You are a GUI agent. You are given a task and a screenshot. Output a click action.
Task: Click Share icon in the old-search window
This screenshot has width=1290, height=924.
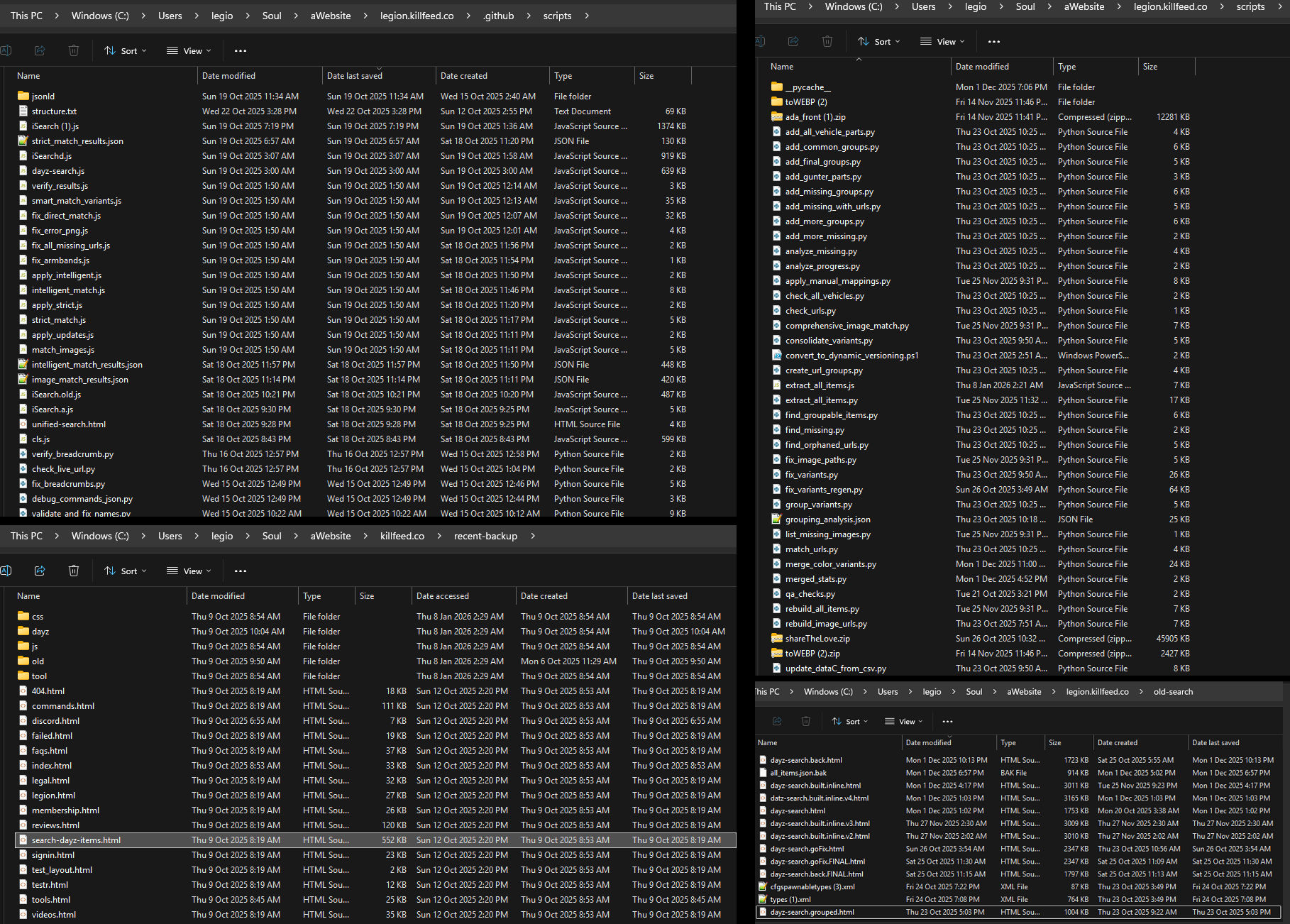click(777, 721)
